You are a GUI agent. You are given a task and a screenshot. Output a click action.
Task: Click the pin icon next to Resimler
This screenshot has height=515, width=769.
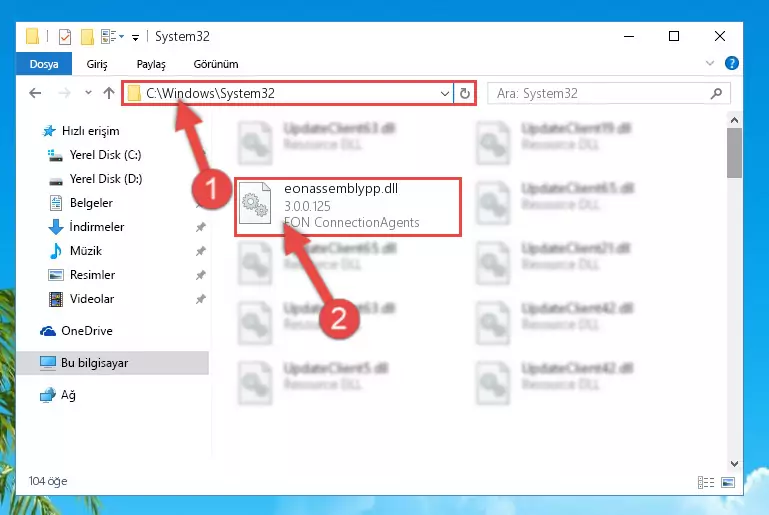200,275
